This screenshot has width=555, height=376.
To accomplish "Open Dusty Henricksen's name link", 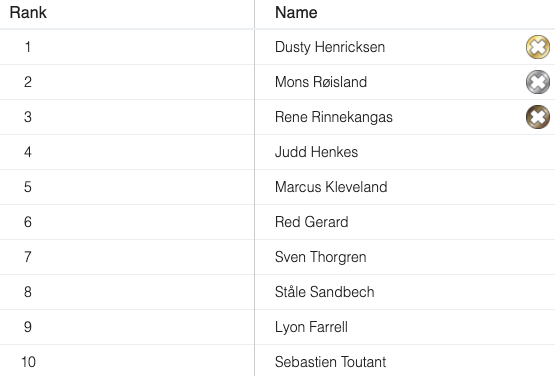I will point(330,47).
